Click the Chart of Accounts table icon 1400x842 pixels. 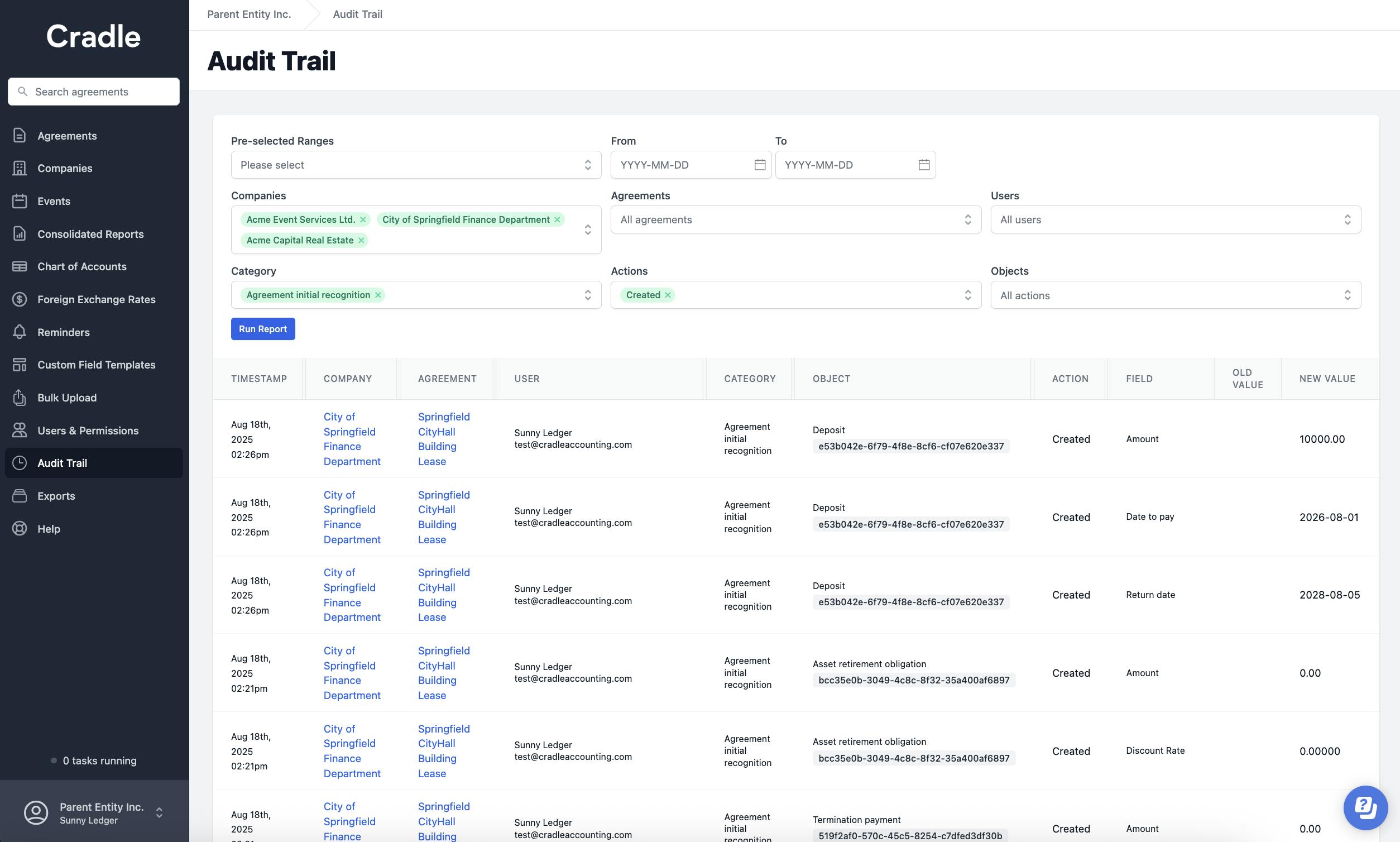(x=20, y=266)
